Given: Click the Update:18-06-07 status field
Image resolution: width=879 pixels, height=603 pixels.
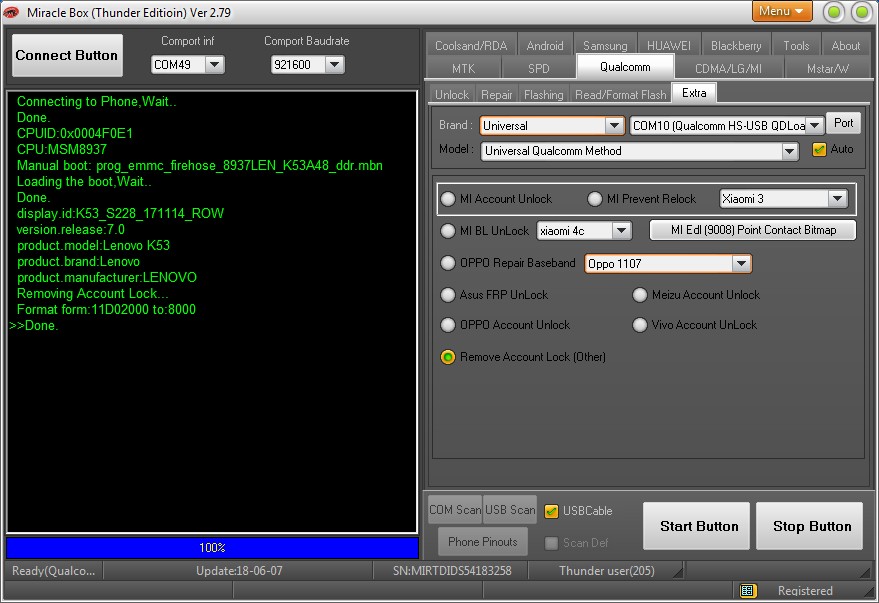Looking at the screenshot, I should [239, 570].
